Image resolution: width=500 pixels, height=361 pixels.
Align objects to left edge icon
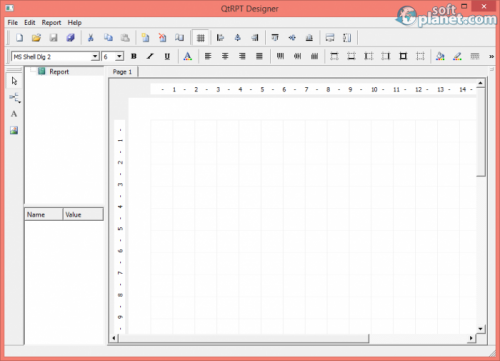tap(220, 38)
